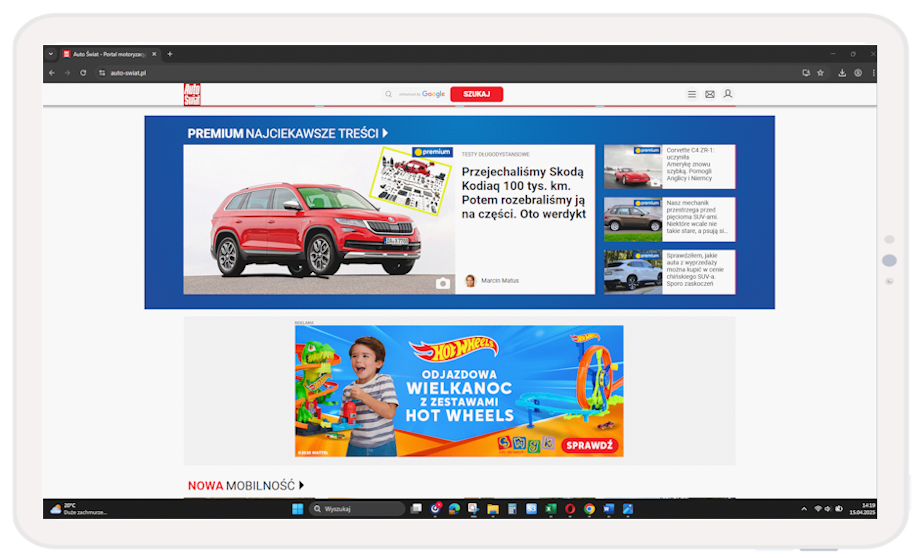
Task: Open the Chrome profile icon
Action: point(858,73)
